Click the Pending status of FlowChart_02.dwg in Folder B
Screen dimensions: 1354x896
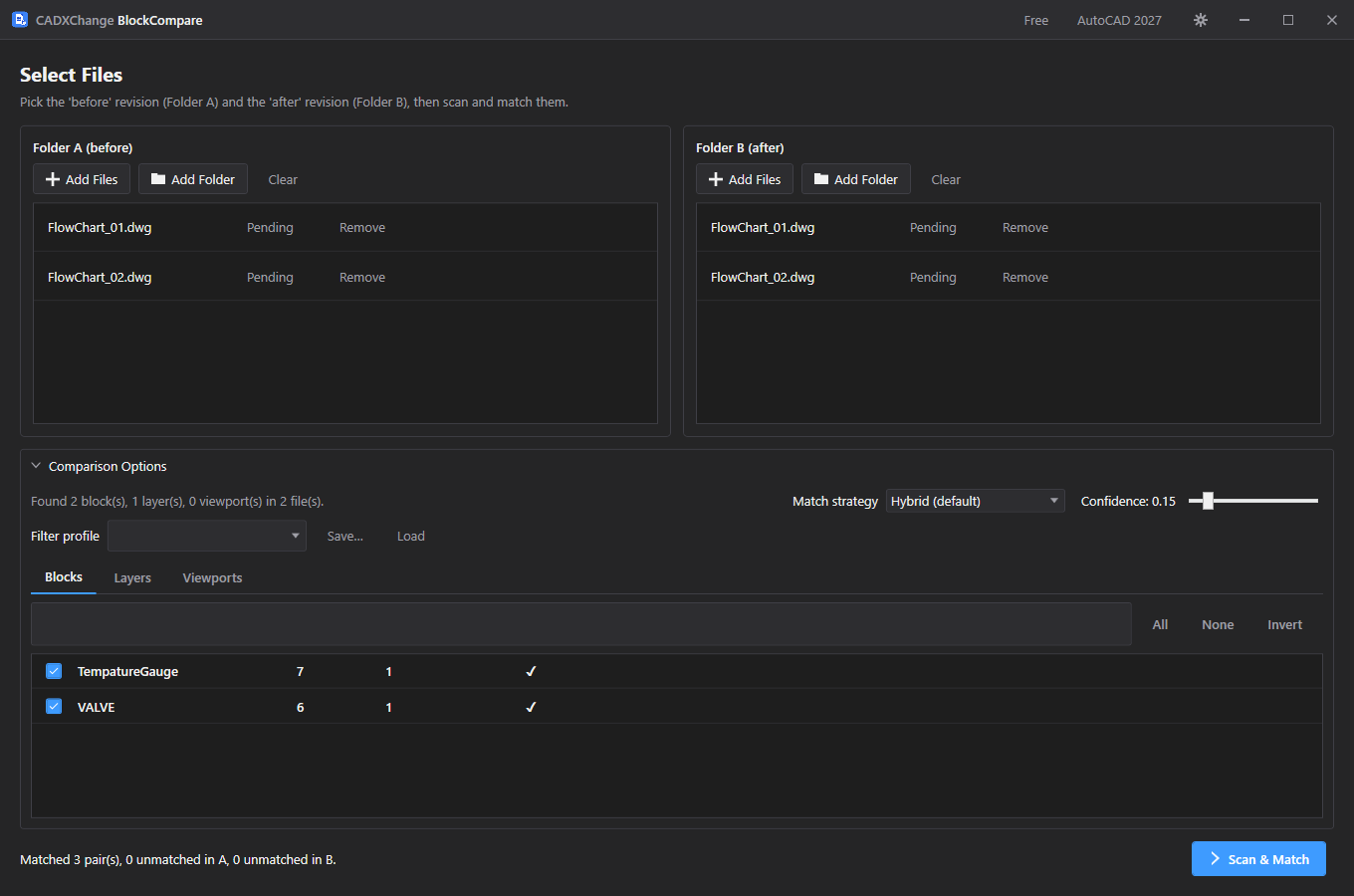(x=933, y=278)
